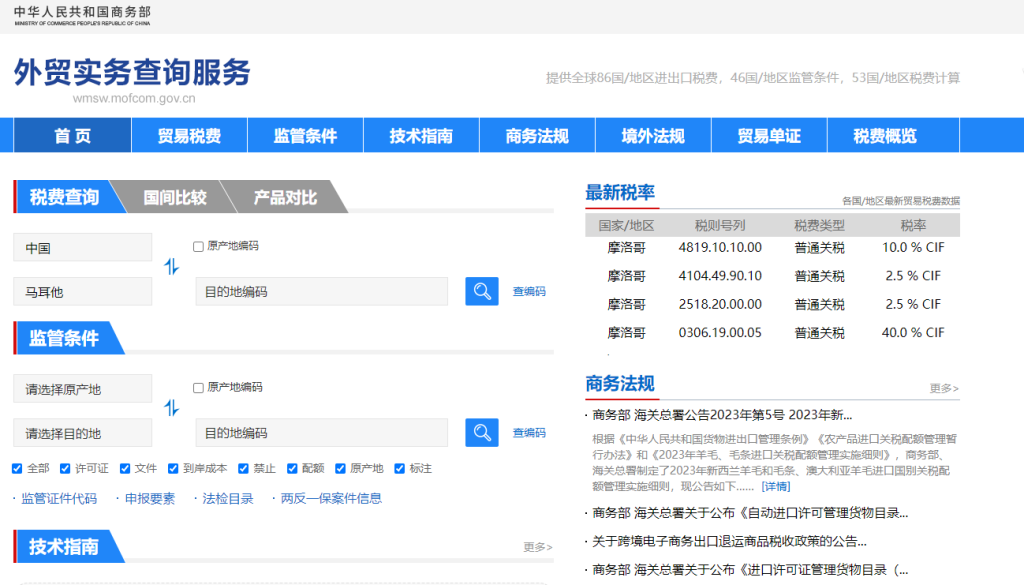This screenshot has height=585, width=1024.
Task: Click 更多 next to 技术指南 heading
Action: 537,546
